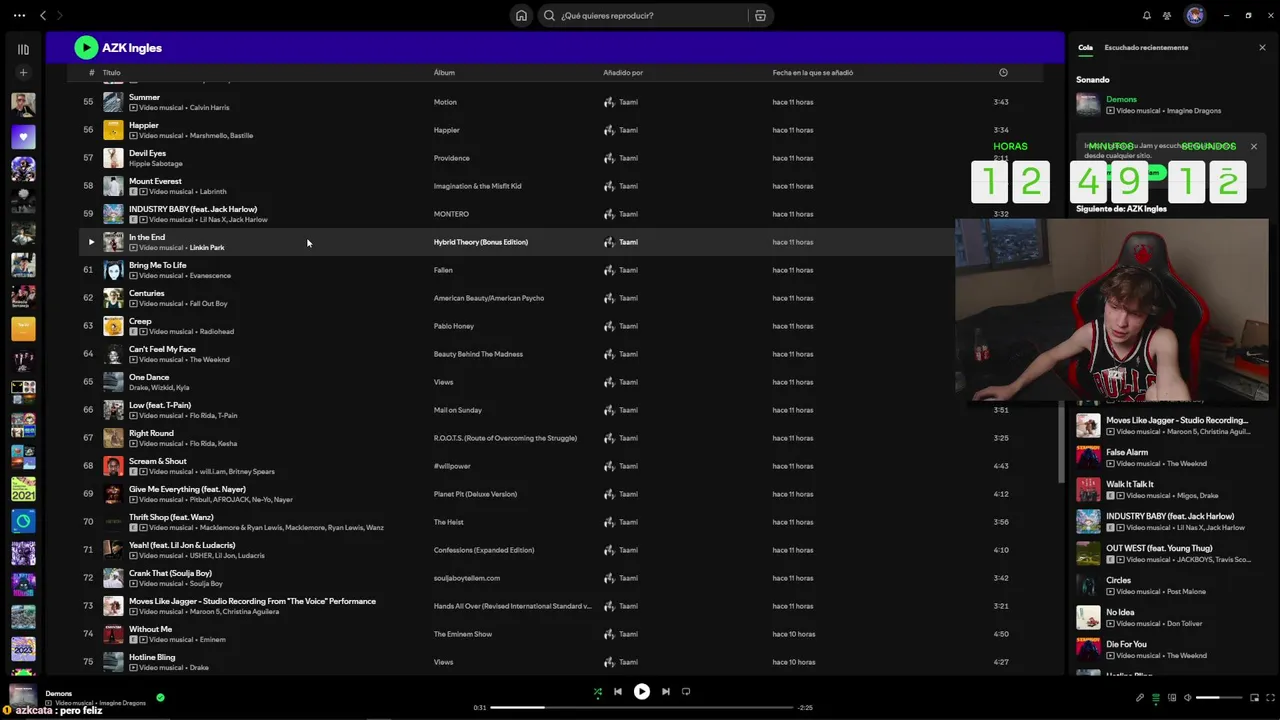Toggle repeat mode

coord(686,691)
